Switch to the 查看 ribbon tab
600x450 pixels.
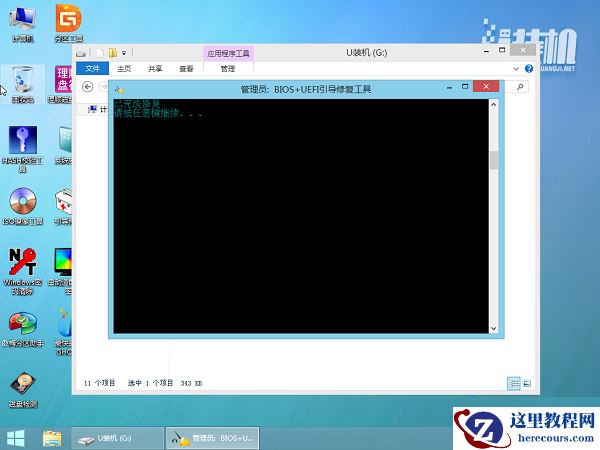pos(186,68)
